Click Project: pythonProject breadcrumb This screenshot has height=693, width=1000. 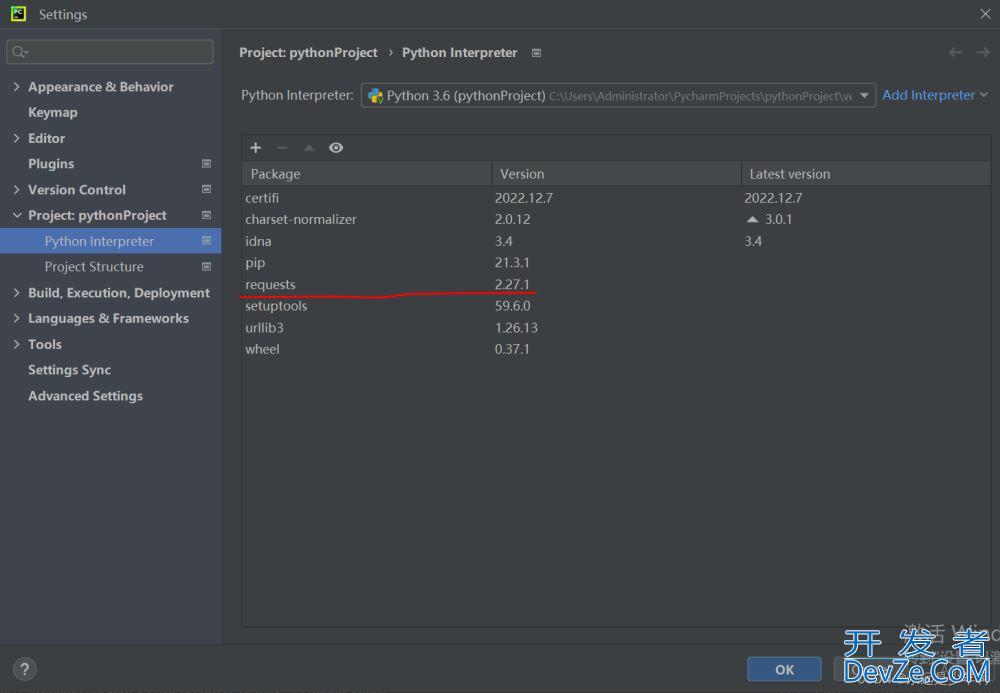coord(308,53)
